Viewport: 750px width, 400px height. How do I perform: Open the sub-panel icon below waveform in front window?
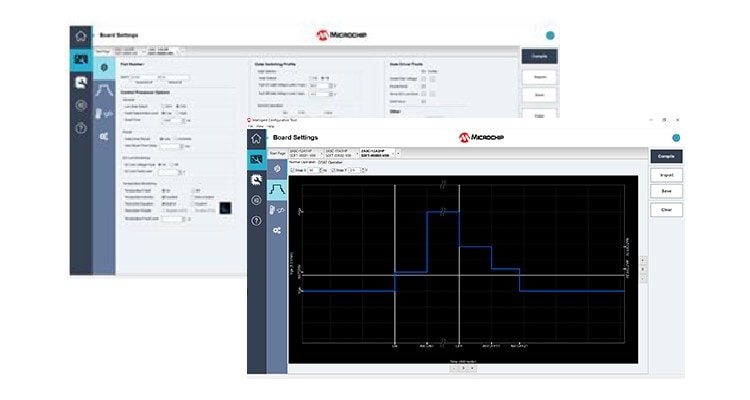(x=277, y=210)
